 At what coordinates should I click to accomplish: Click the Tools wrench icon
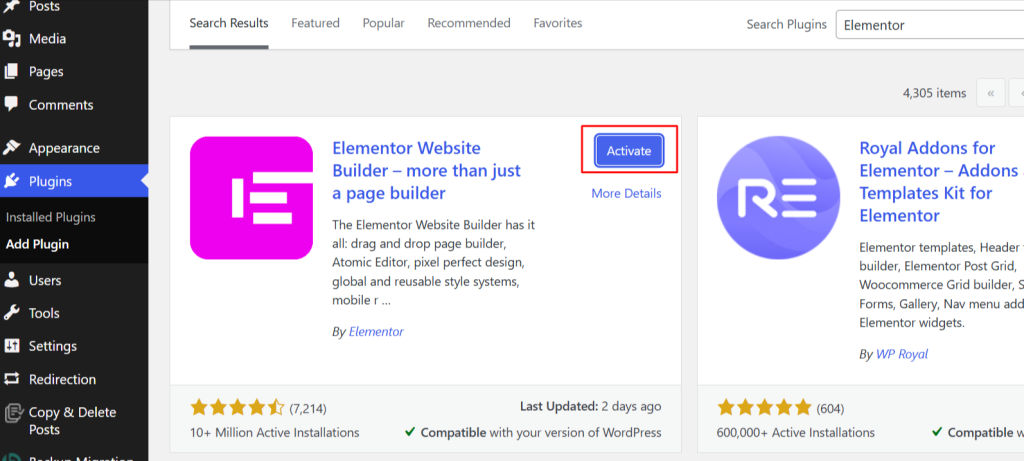coord(11,313)
